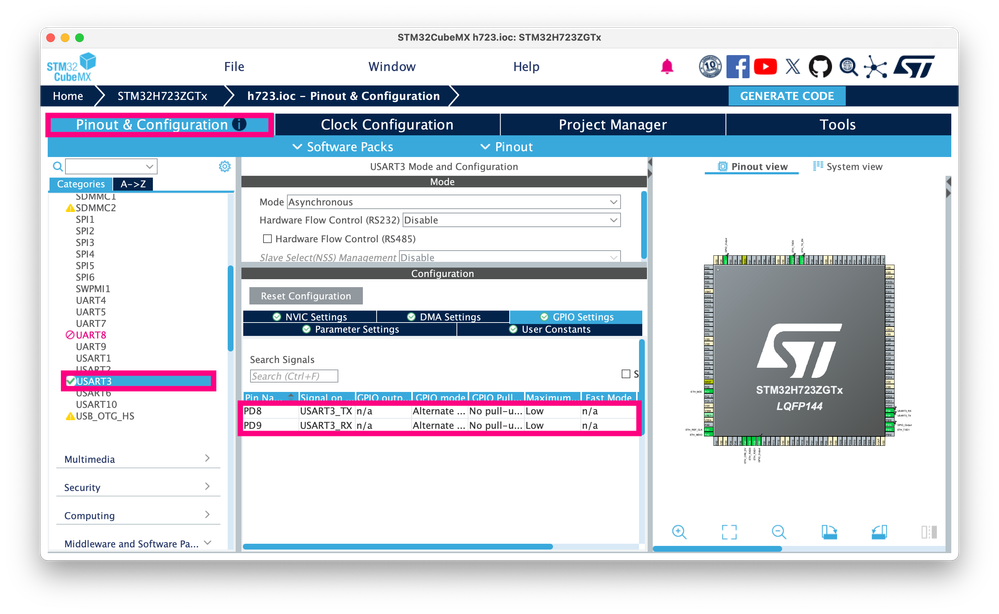Switch to Tools tab
Viewport: 999px width, 614px height.
click(838, 125)
